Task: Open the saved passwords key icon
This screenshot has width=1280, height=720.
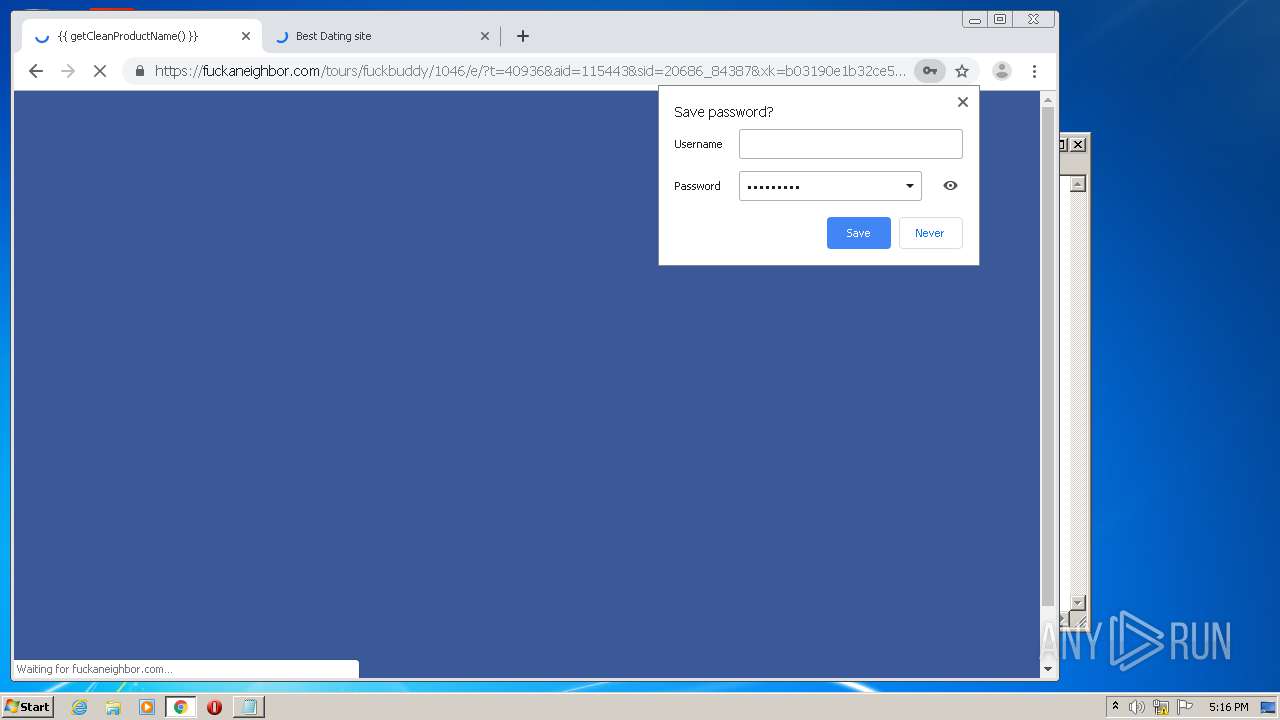Action: (x=930, y=71)
